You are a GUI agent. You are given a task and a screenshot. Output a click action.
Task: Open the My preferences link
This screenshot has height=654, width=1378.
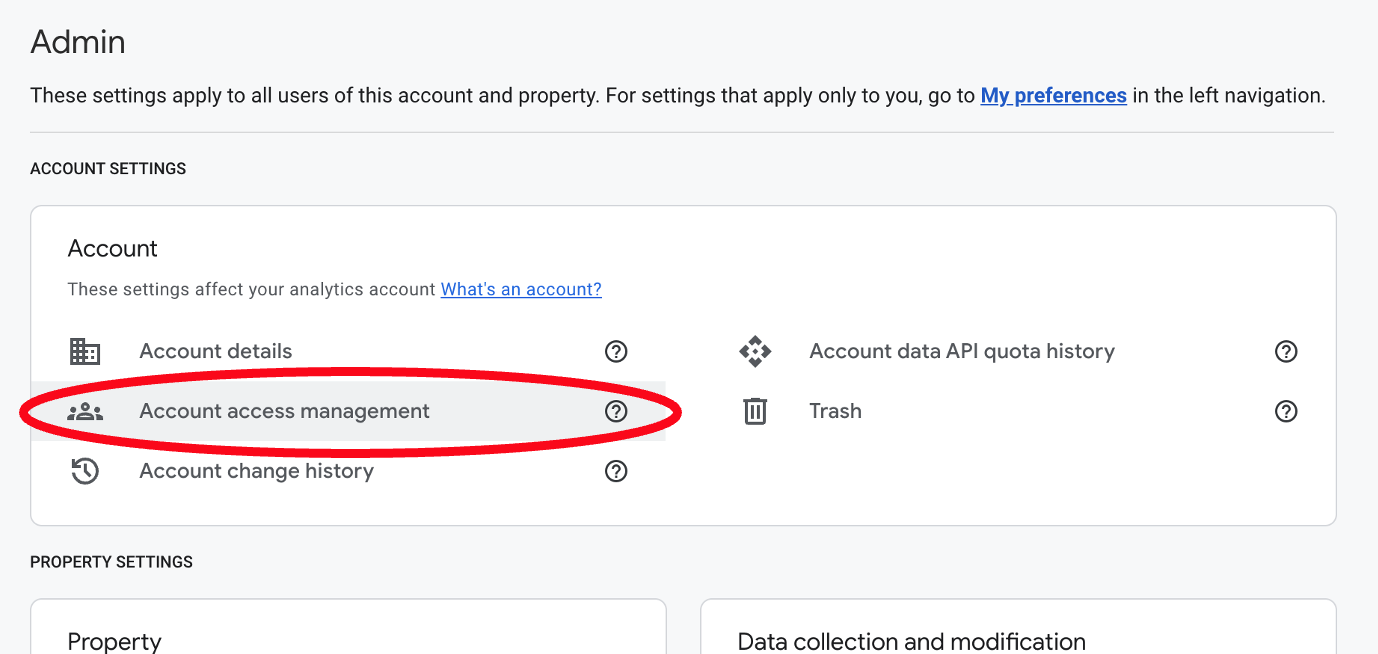1053,96
